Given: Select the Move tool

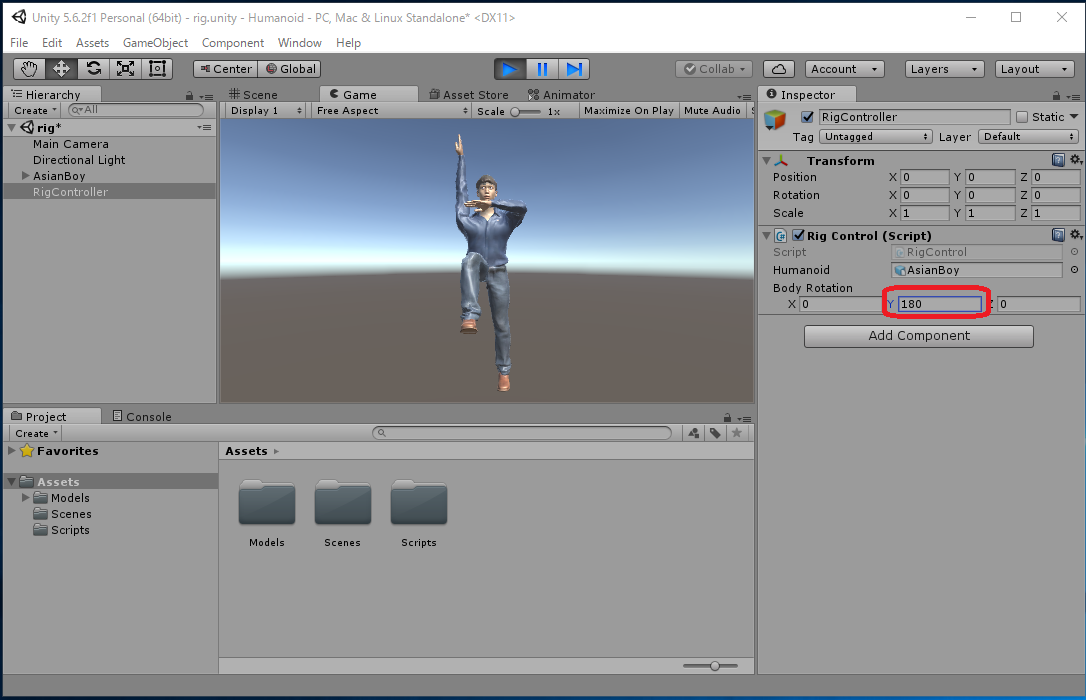Looking at the screenshot, I should tap(61, 69).
